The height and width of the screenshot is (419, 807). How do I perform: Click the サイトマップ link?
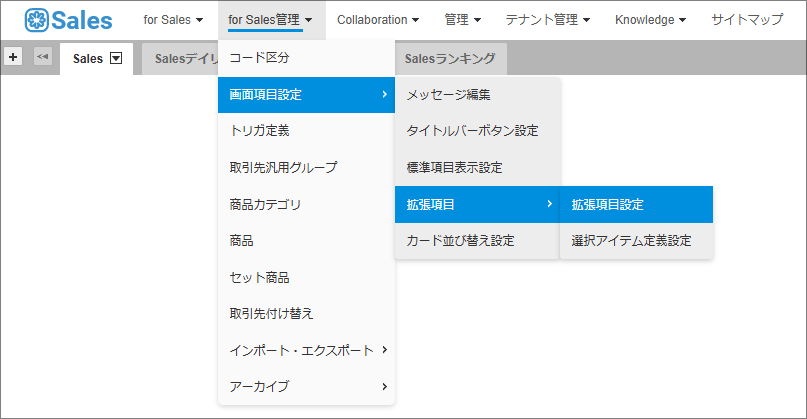coord(747,20)
